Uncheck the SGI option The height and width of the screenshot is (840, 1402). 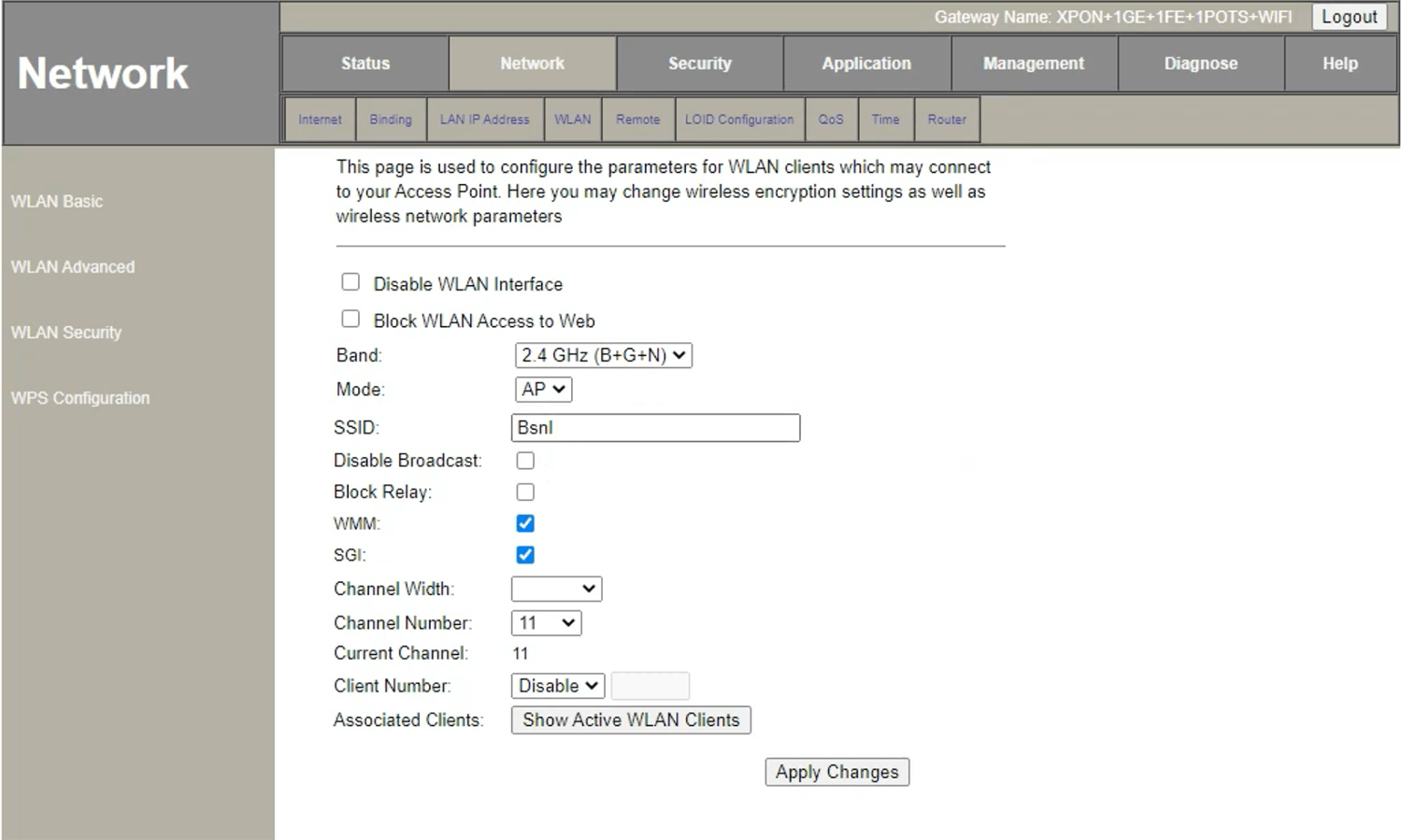click(525, 555)
